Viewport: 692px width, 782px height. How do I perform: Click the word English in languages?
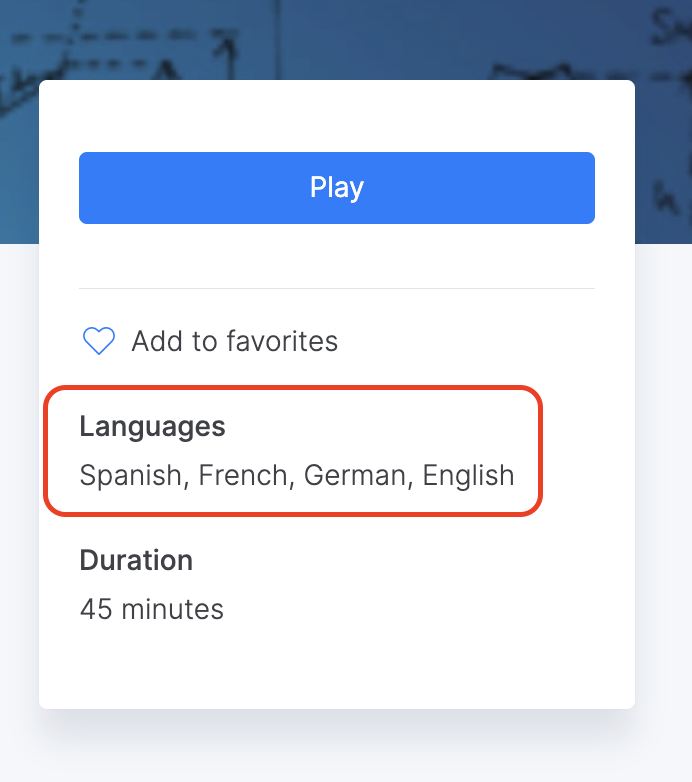pyautogui.click(x=468, y=475)
